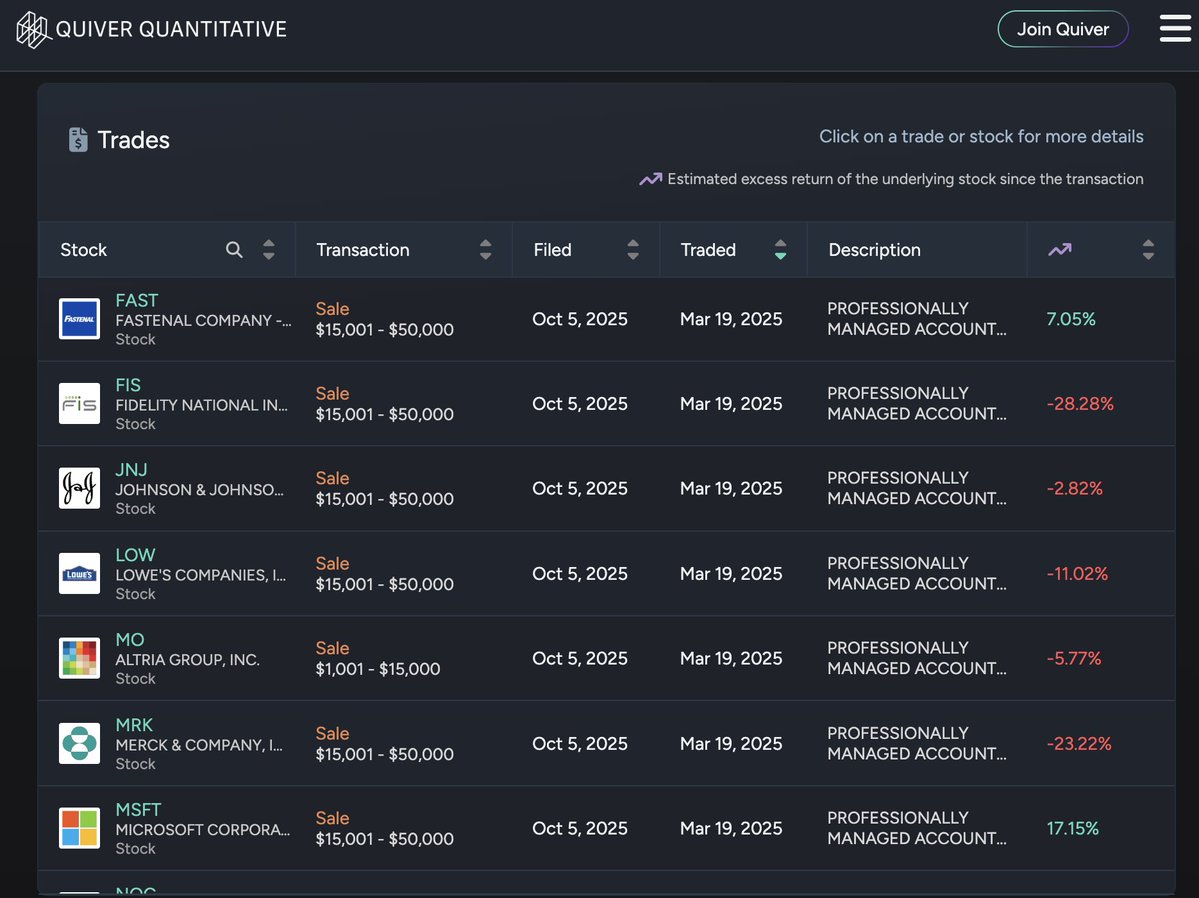The image size is (1199, 898).
Task: Click FASTENAL COMPANY name text
Action: click(203, 320)
